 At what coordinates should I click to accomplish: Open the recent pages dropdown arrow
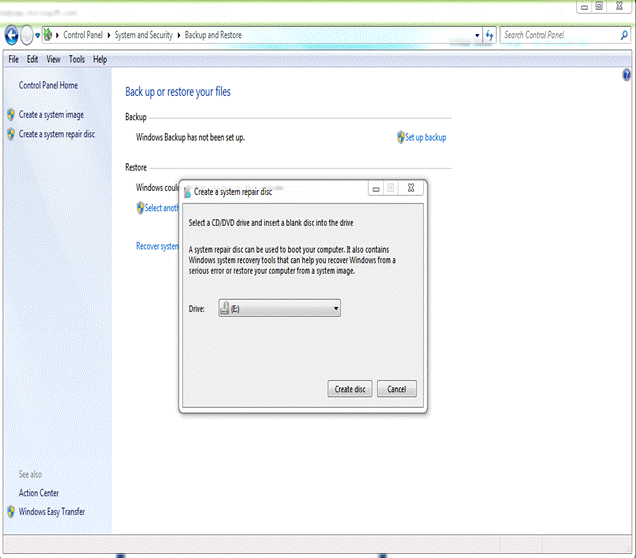37,35
